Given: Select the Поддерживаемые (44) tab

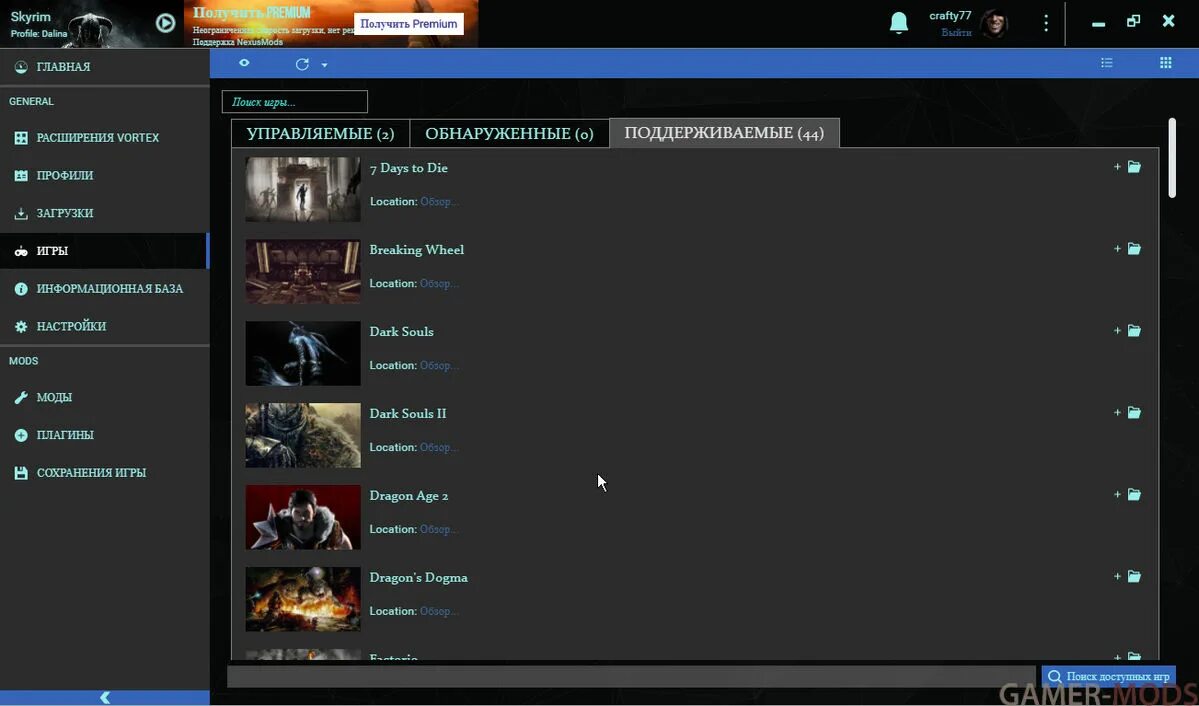Looking at the screenshot, I should tap(724, 132).
